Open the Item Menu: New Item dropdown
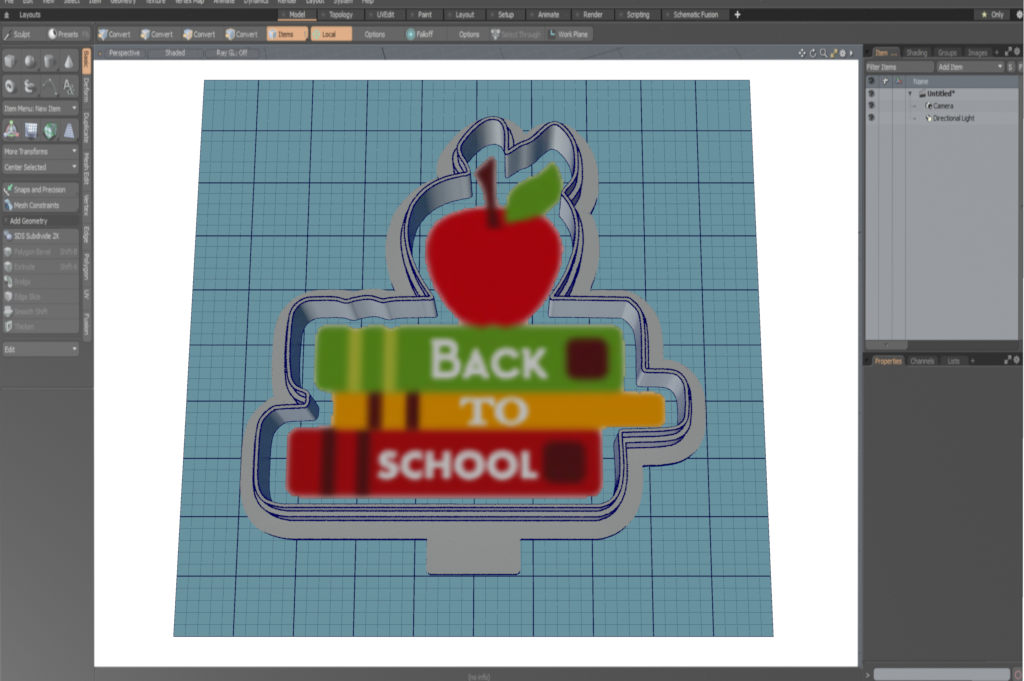 [x=40, y=108]
